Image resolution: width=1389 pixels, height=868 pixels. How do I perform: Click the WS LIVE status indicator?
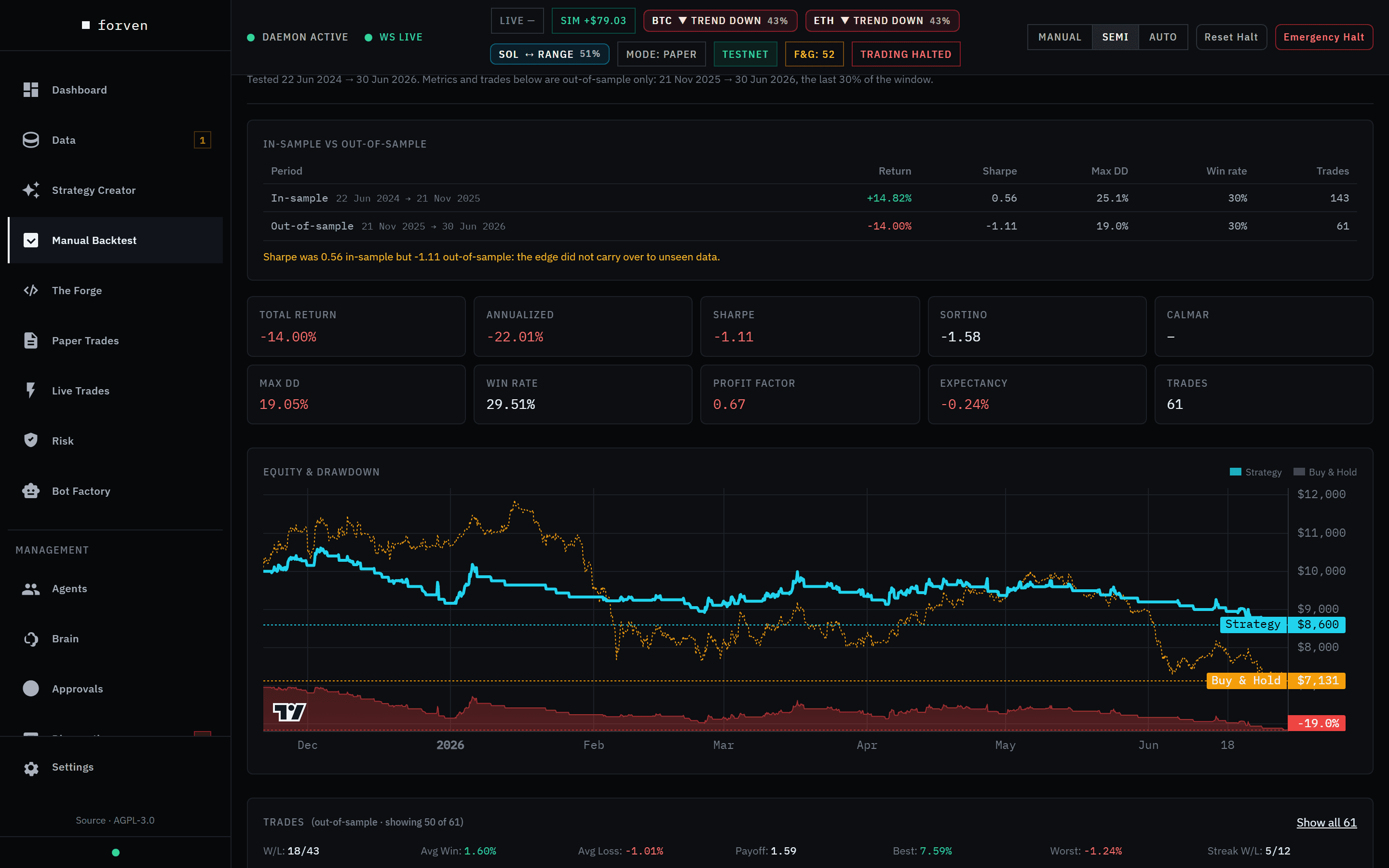[394, 37]
